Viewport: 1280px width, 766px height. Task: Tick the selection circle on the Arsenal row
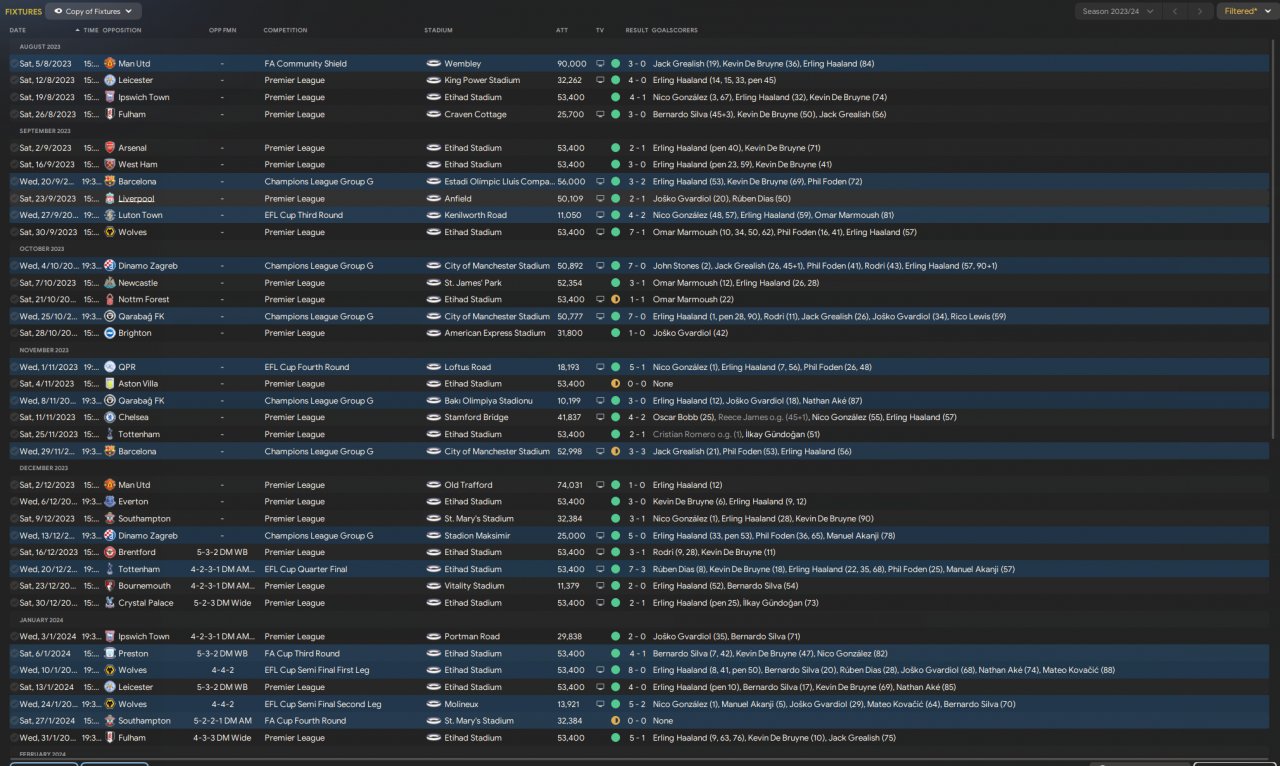pyautogui.click(x=14, y=148)
